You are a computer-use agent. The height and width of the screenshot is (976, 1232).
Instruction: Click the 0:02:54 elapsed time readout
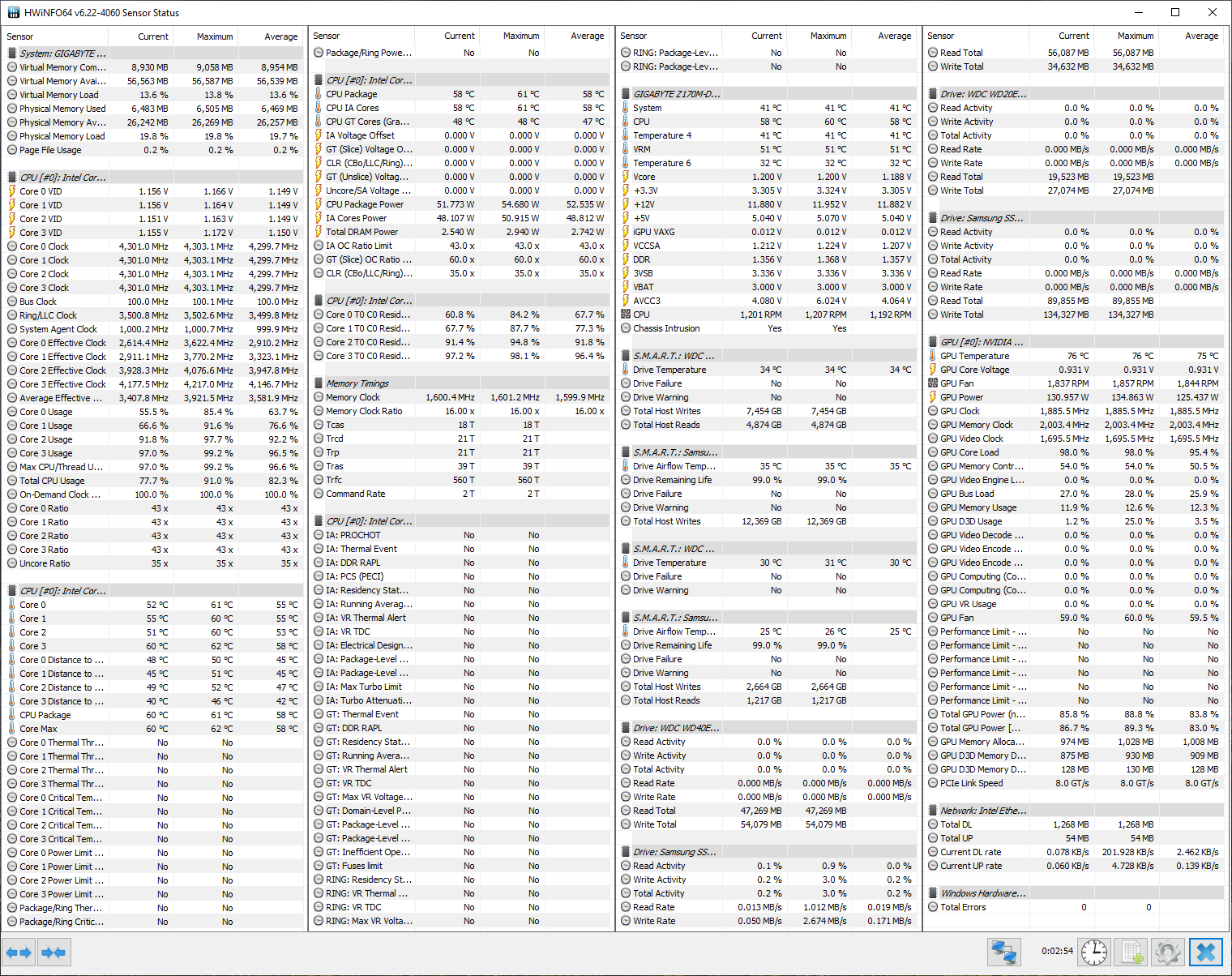[1057, 951]
